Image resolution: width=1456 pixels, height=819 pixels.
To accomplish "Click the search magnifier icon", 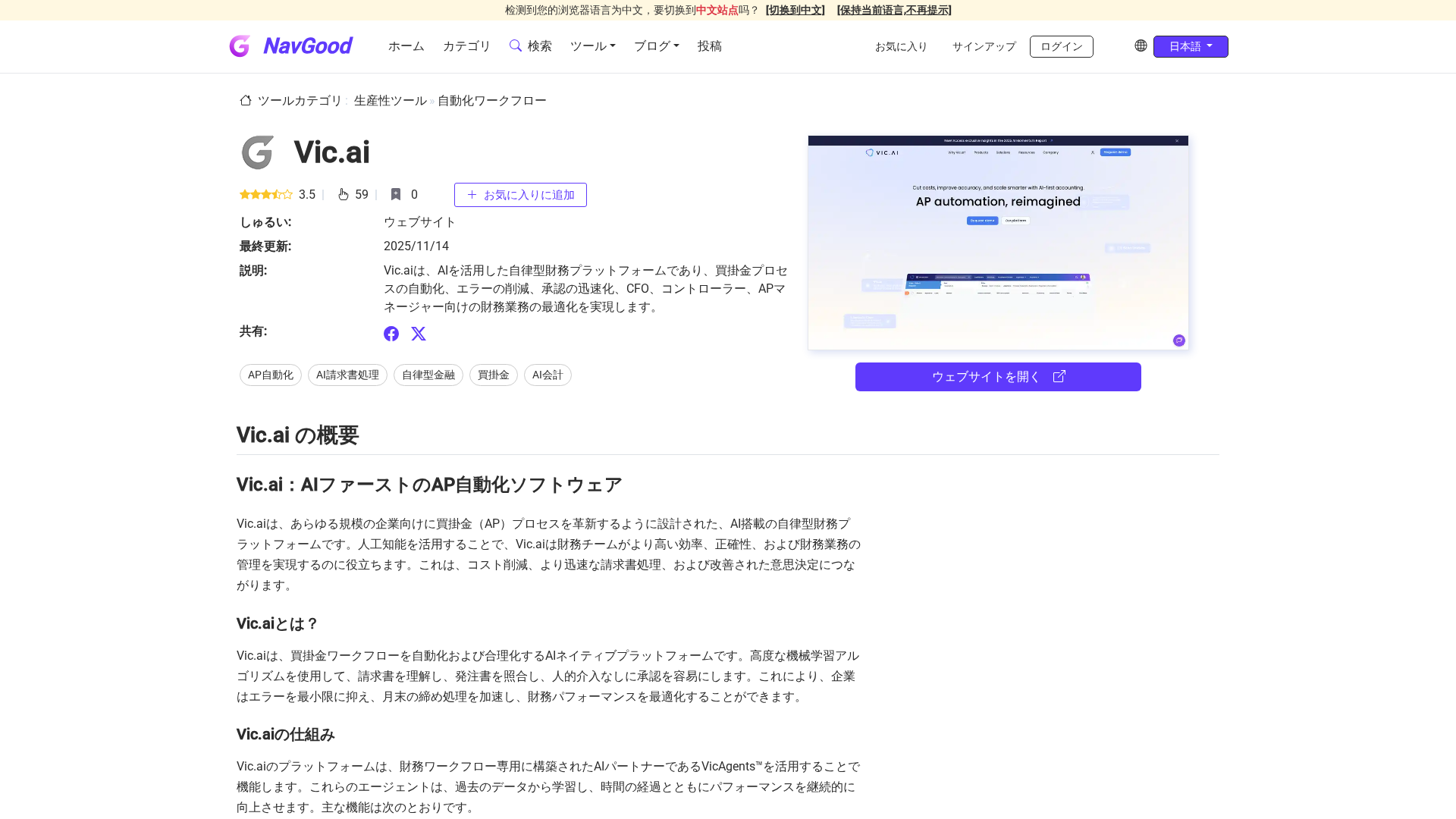I will (x=516, y=45).
